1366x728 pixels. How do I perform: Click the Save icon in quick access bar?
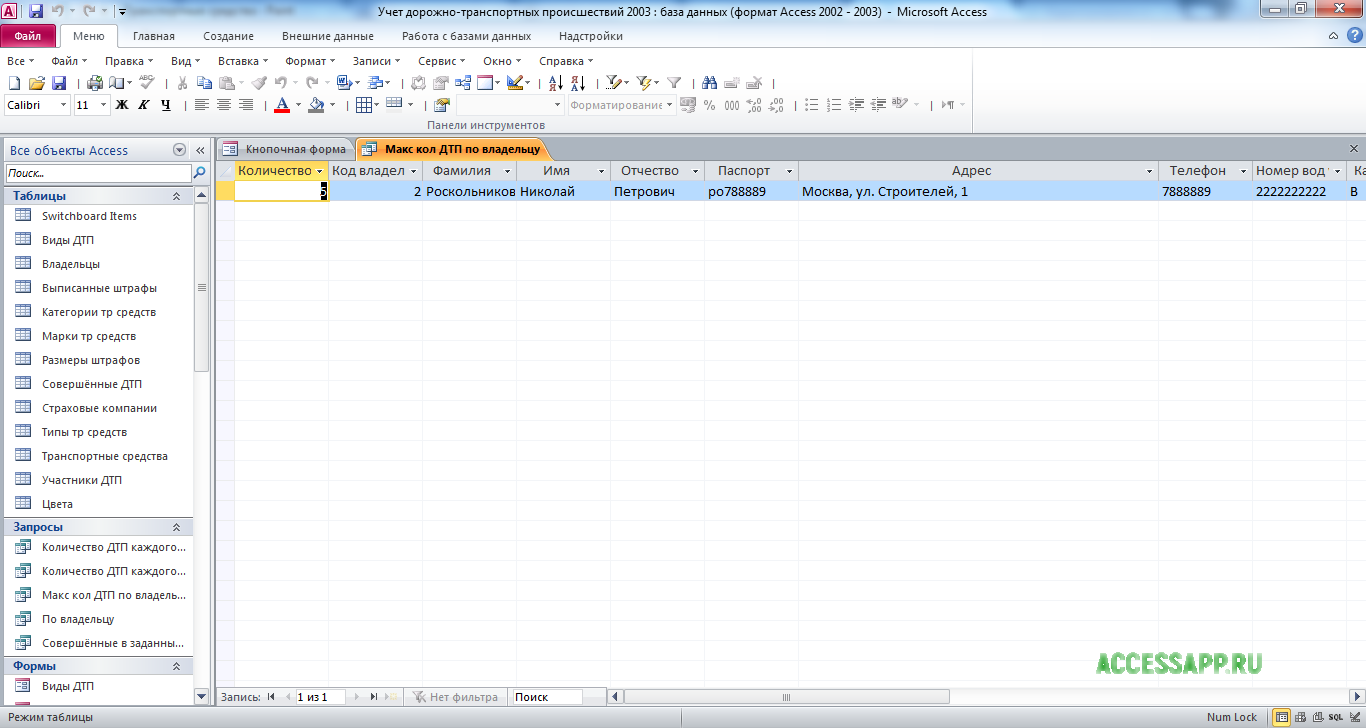[36, 12]
